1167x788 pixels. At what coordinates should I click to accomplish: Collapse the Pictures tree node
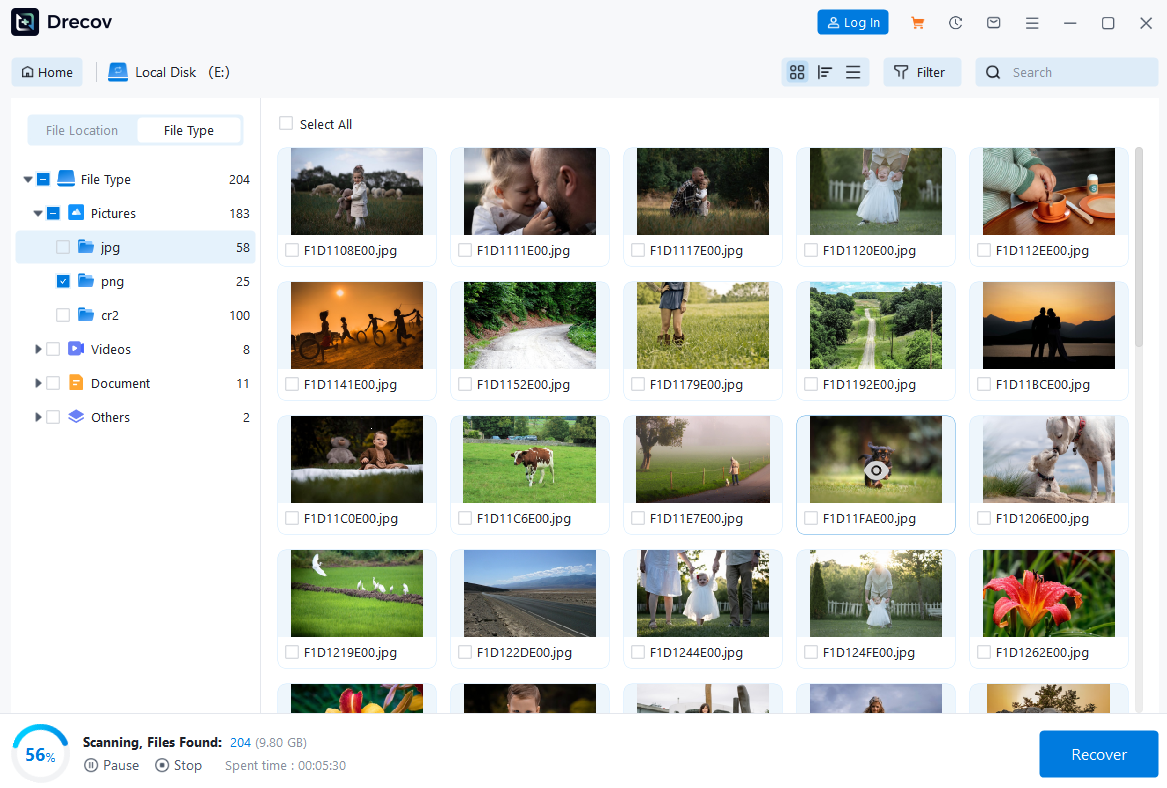(x=38, y=214)
